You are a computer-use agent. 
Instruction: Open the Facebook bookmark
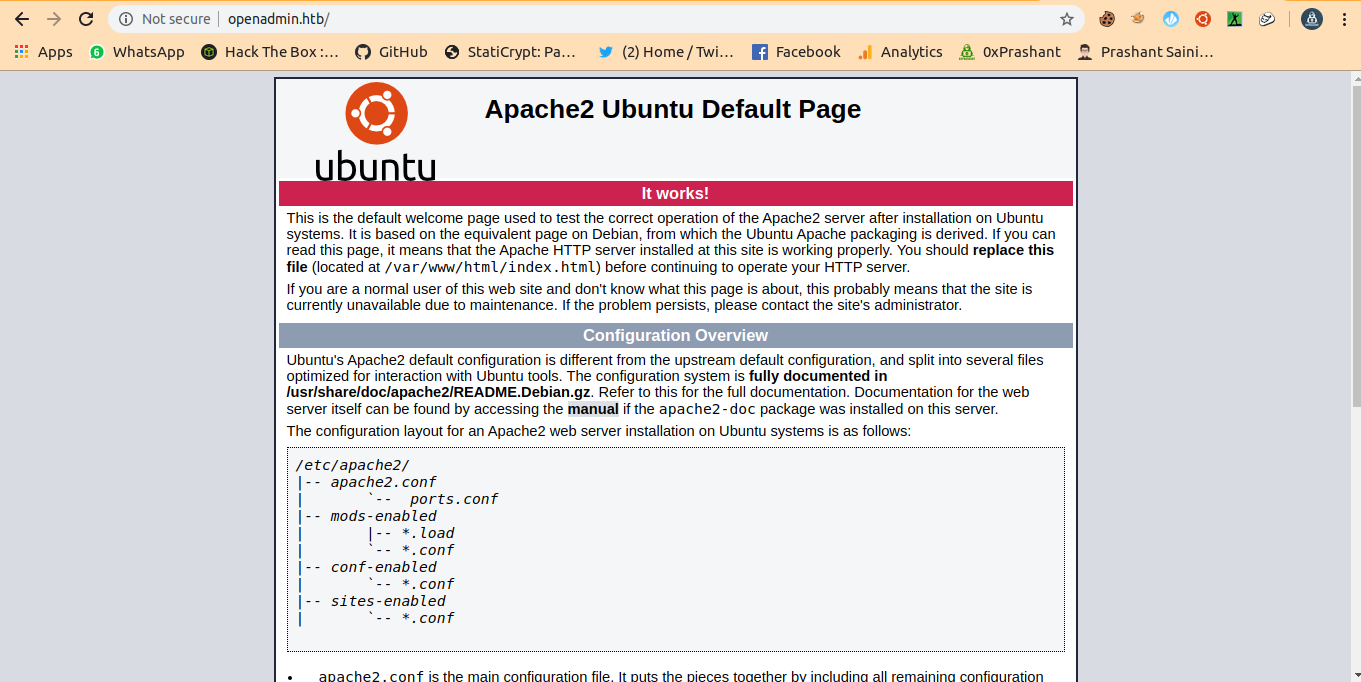(x=796, y=52)
